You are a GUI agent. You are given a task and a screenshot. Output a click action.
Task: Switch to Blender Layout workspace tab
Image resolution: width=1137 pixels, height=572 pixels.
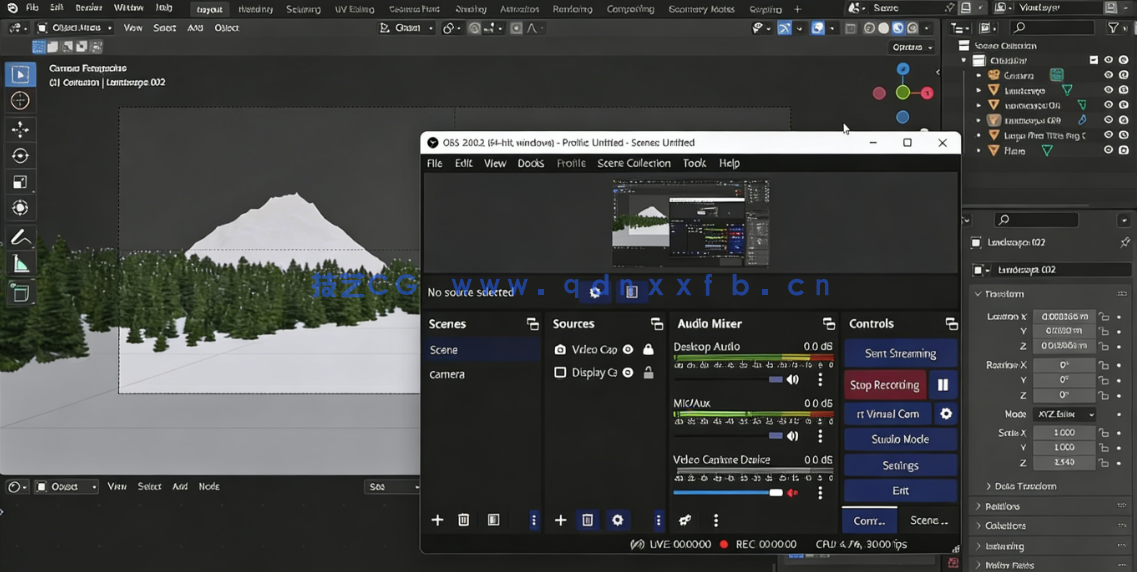pyautogui.click(x=210, y=9)
